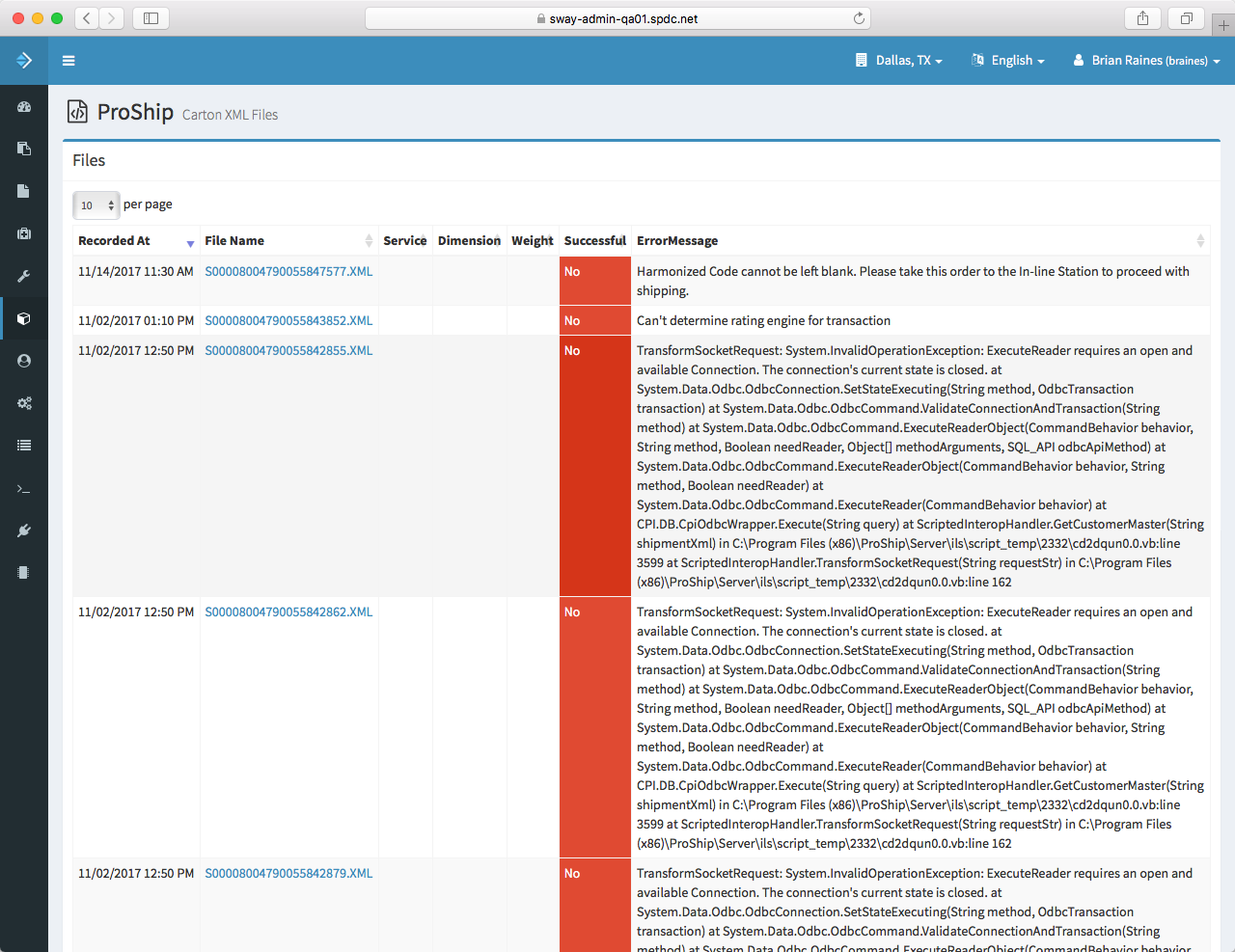
Task: Open the Safari share button
Action: (x=1143, y=18)
